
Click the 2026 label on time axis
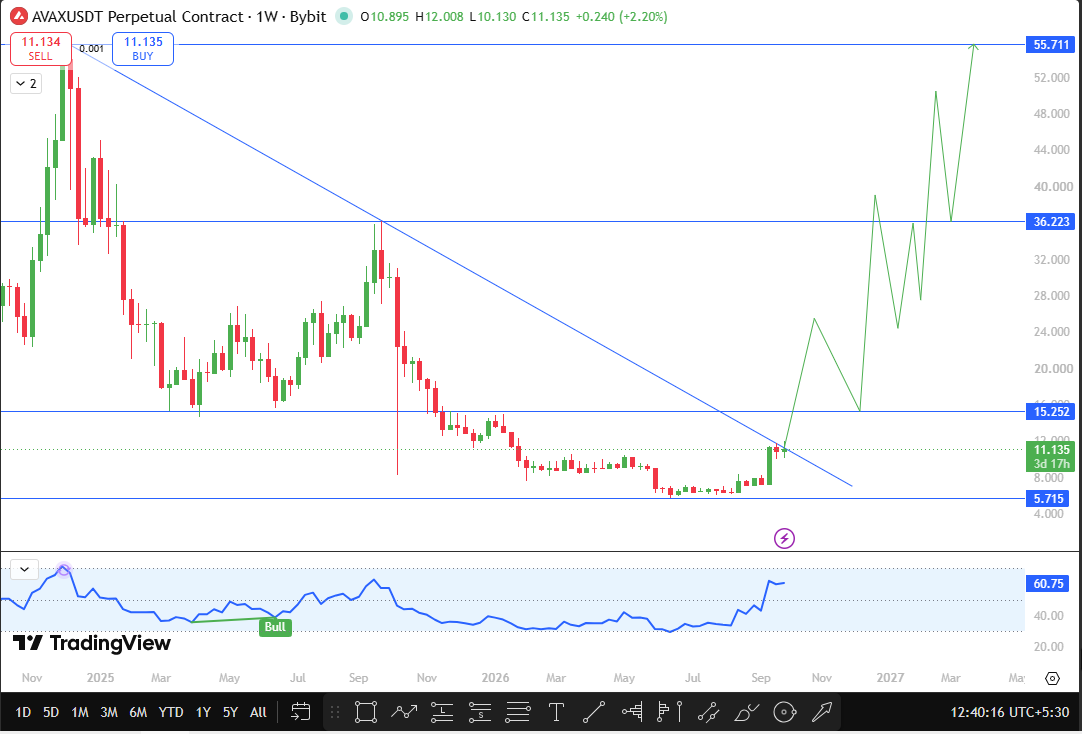(x=495, y=678)
